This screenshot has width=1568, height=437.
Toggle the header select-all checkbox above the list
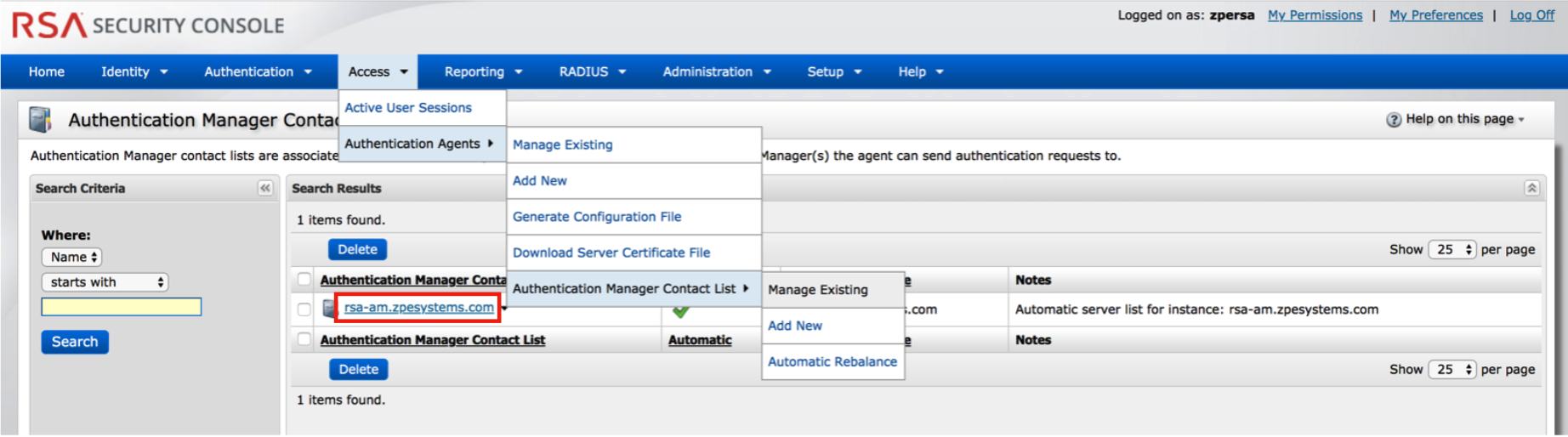304,280
